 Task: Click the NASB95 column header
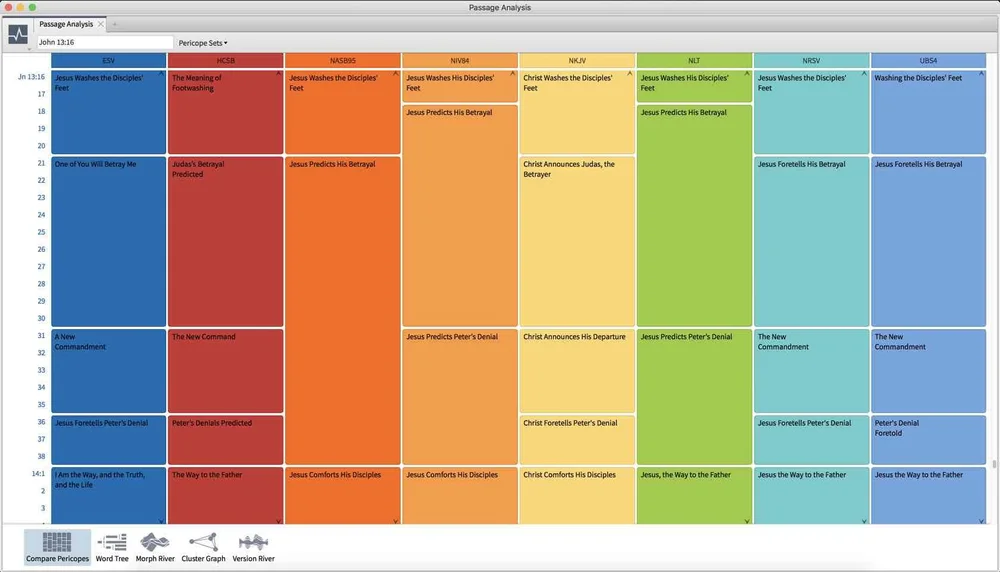pos(342,61)
